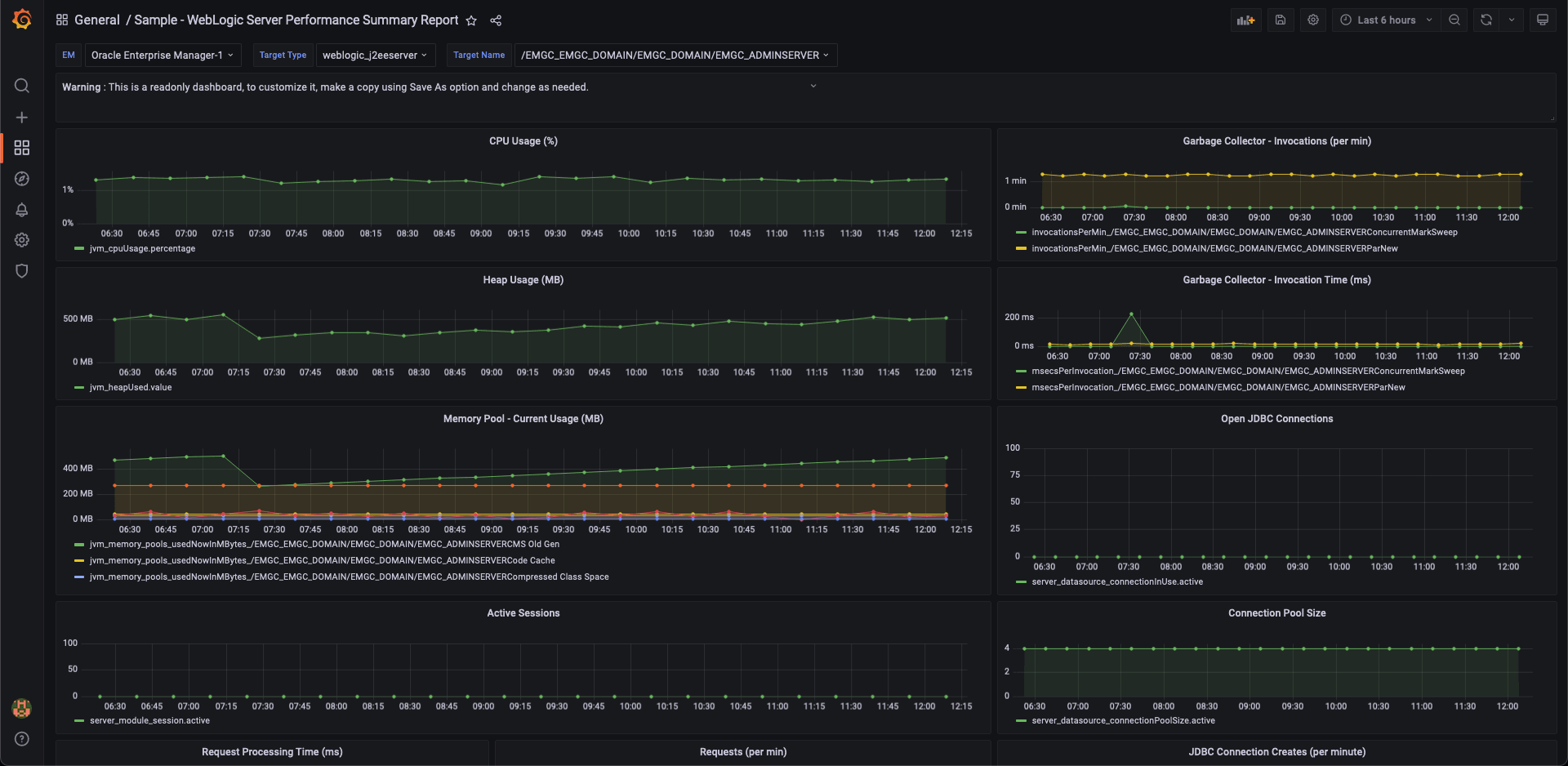Open the user profile avatar
Image resolution: width=1568 pixels, height=766 pixels.
[x=22, y=709]
